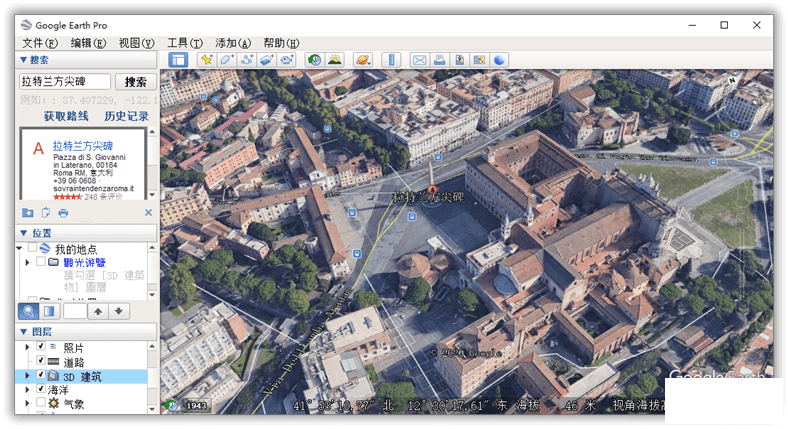
Task: Click the 1943 imagery date label
Action: point(196,405)
